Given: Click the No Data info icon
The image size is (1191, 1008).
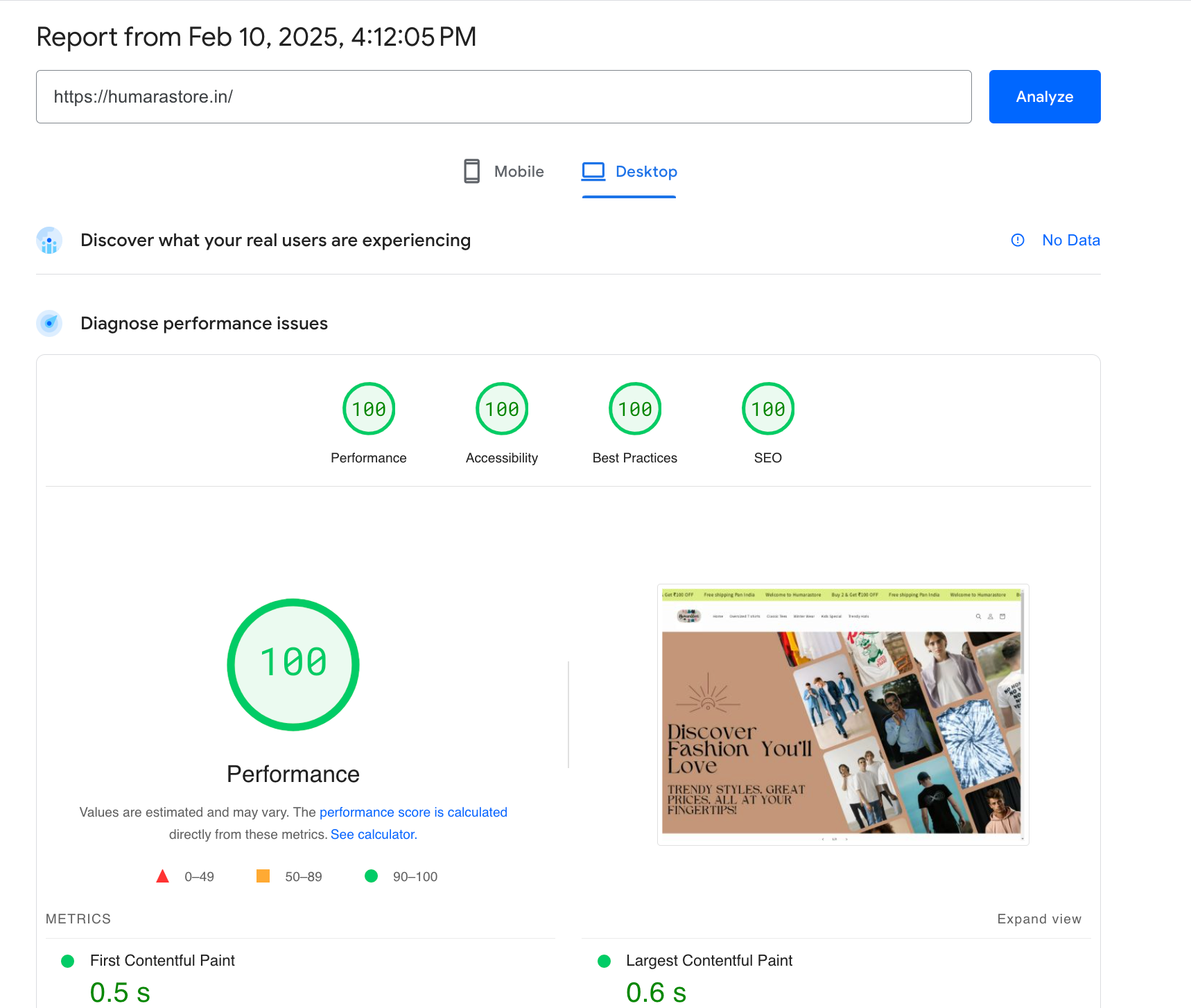Looking at the screenshot, I should click(x=1018, y=241).
